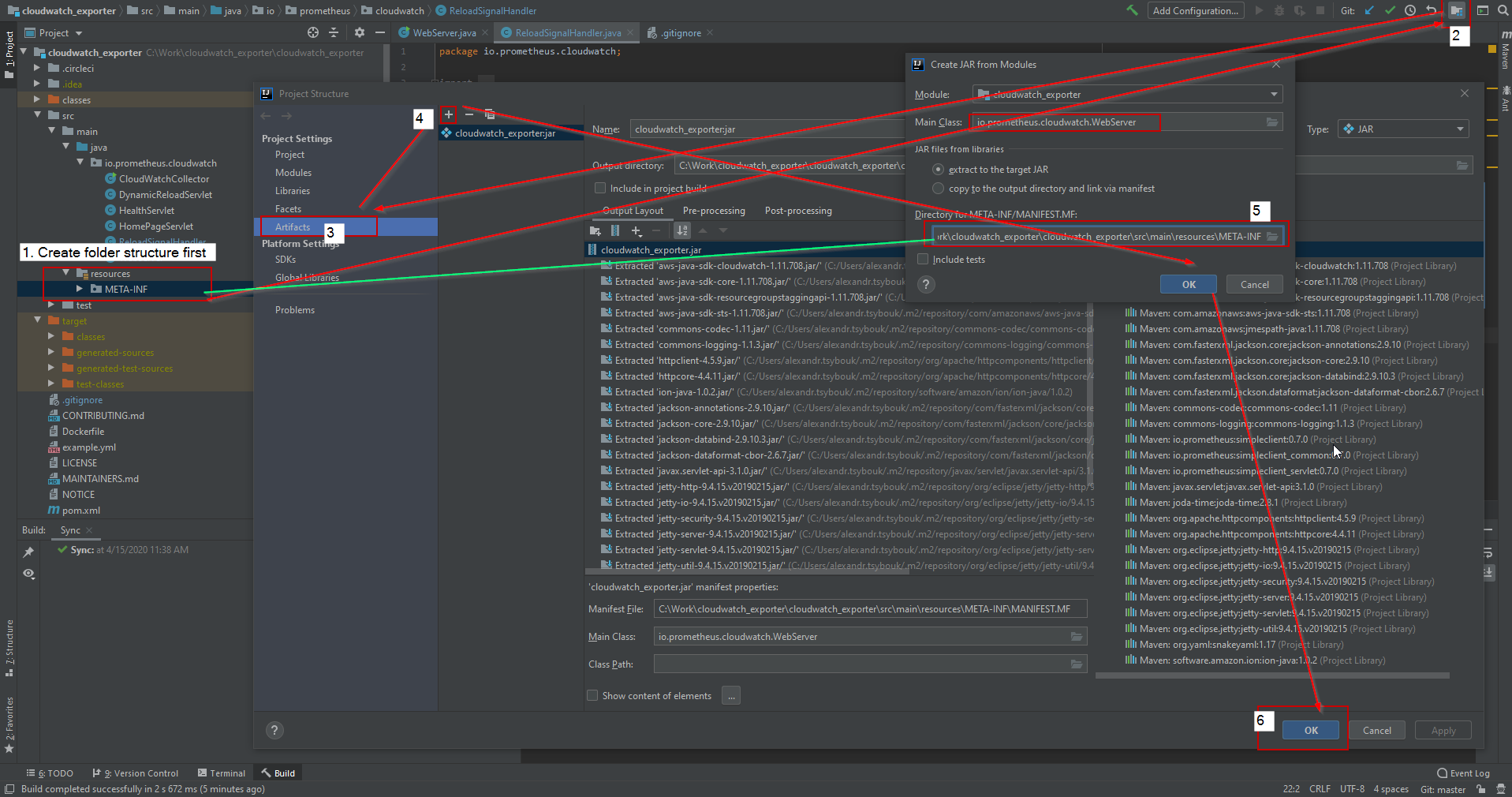The width and height of the screenshot is (1512, 797).
Task: Collapse target folder
Action: (36, 320)
